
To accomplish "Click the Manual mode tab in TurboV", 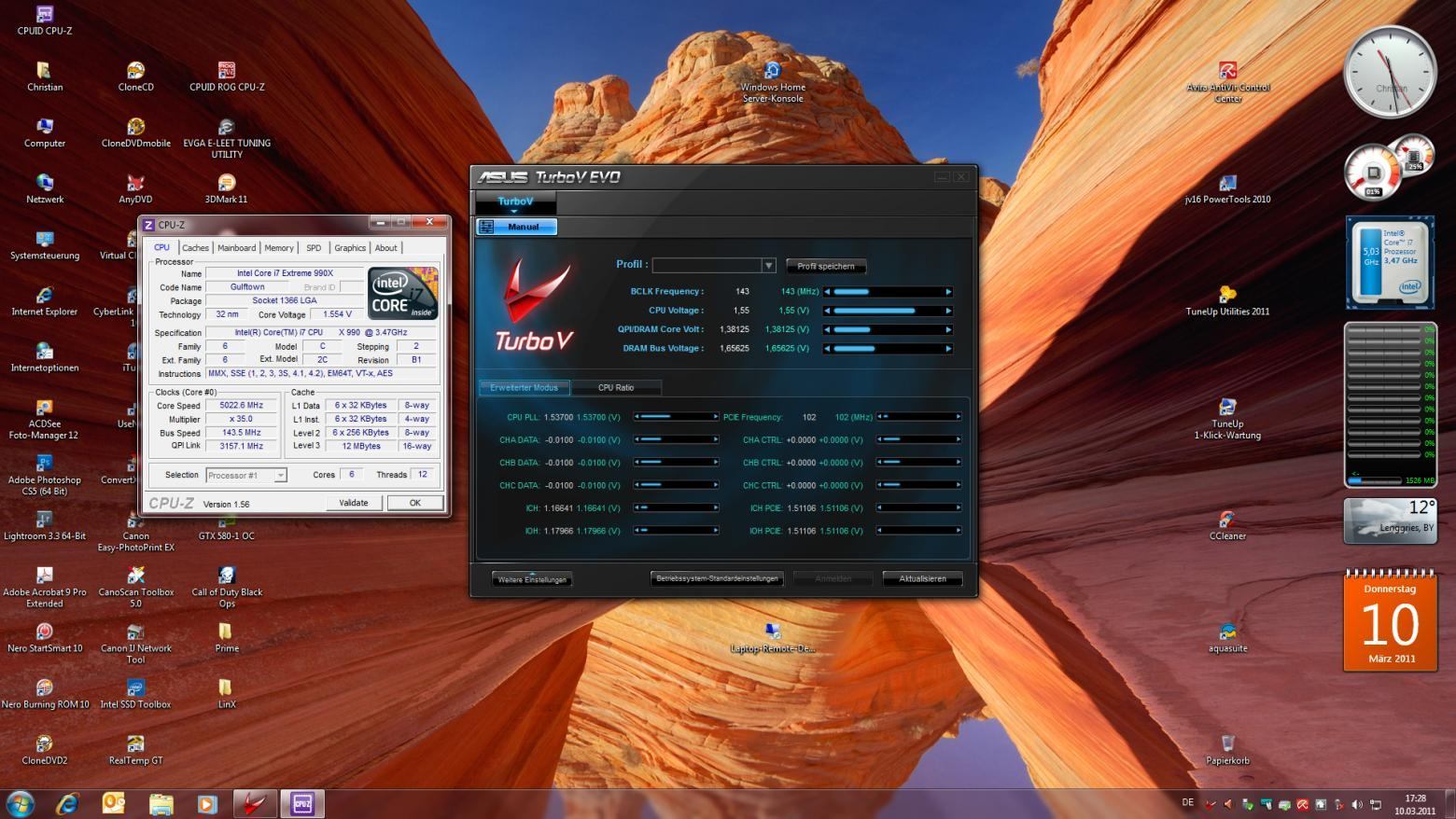I will (516, 227).
